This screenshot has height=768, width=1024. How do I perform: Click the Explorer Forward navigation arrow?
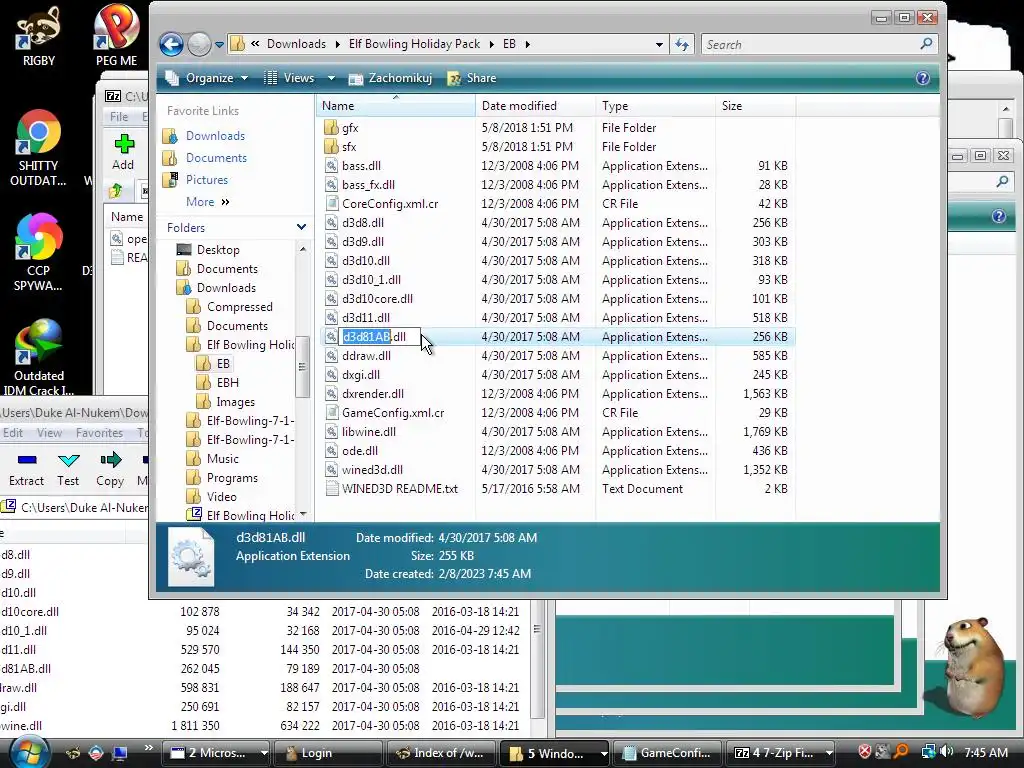point(199,44)
